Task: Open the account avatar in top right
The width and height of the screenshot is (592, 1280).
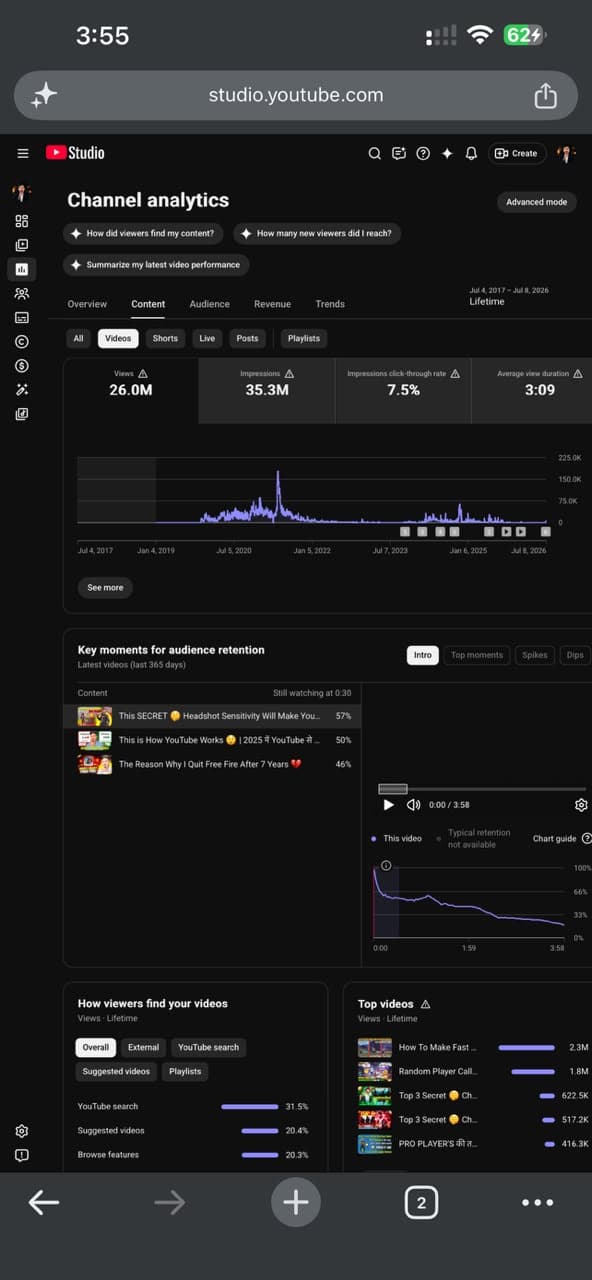Action: 566,153
